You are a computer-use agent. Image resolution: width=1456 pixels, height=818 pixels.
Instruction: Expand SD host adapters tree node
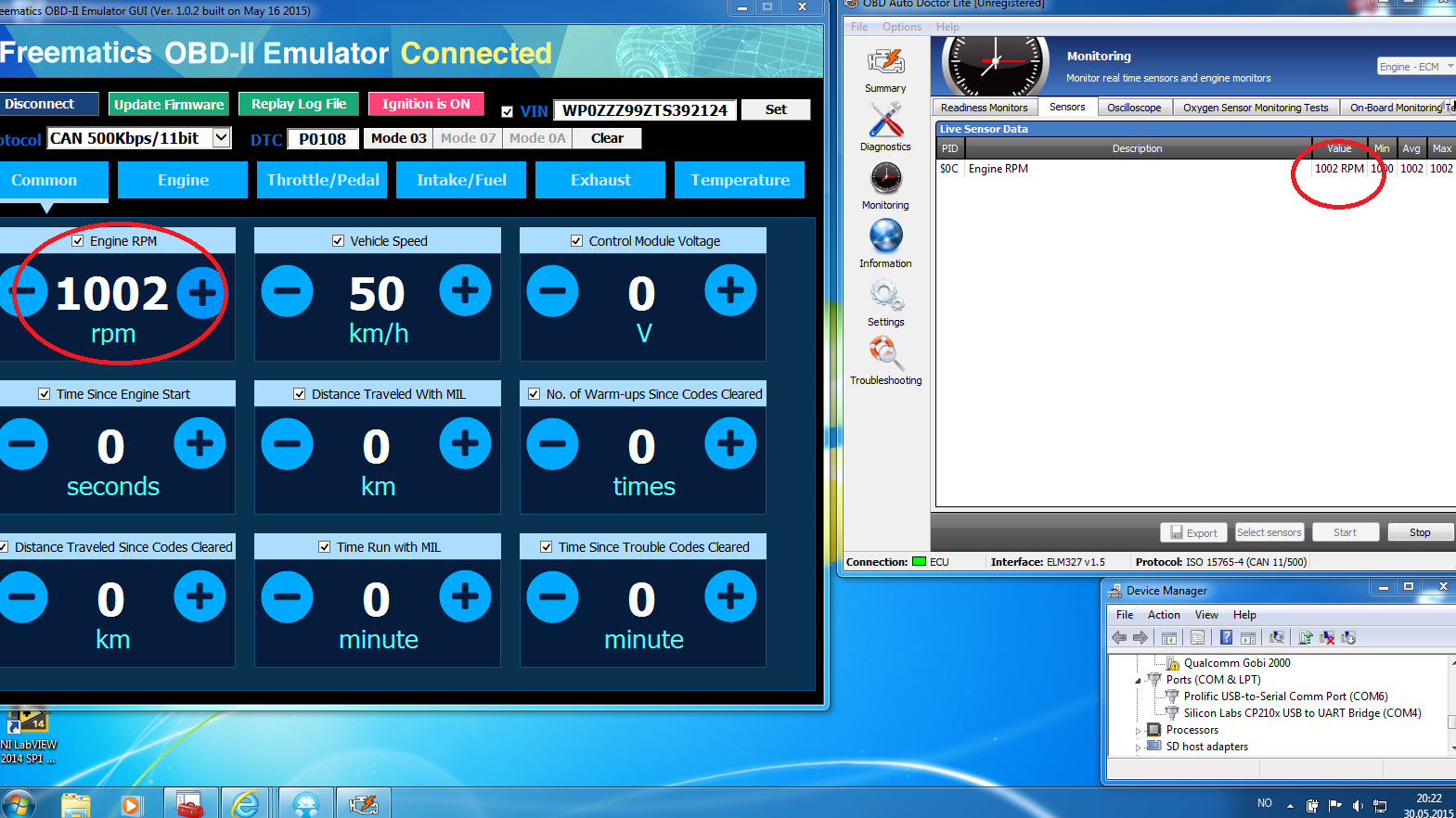[x=1139, y=748]
